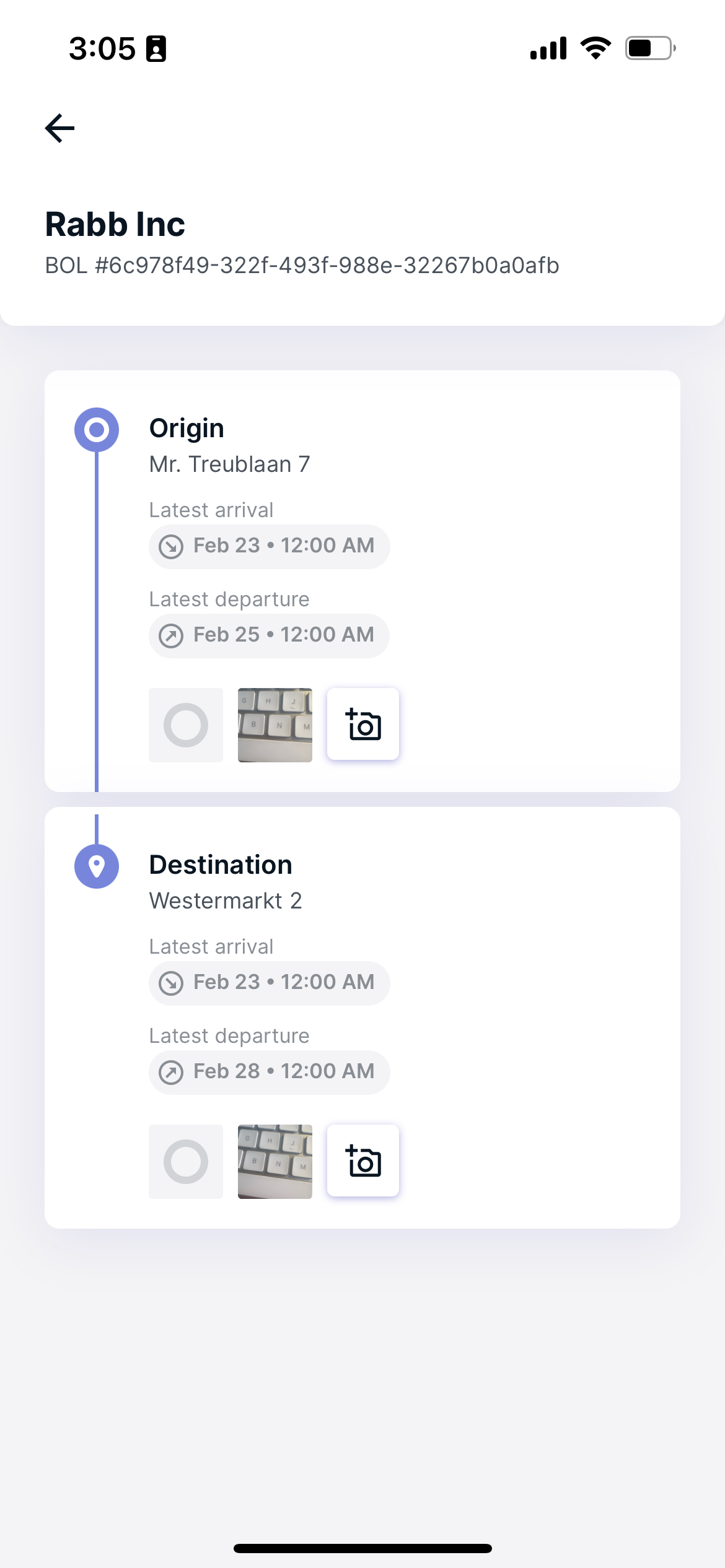Tap the arrival arrow icon under Origin
This screenshot has width=725, height=1568.
[x=171, y=547]
